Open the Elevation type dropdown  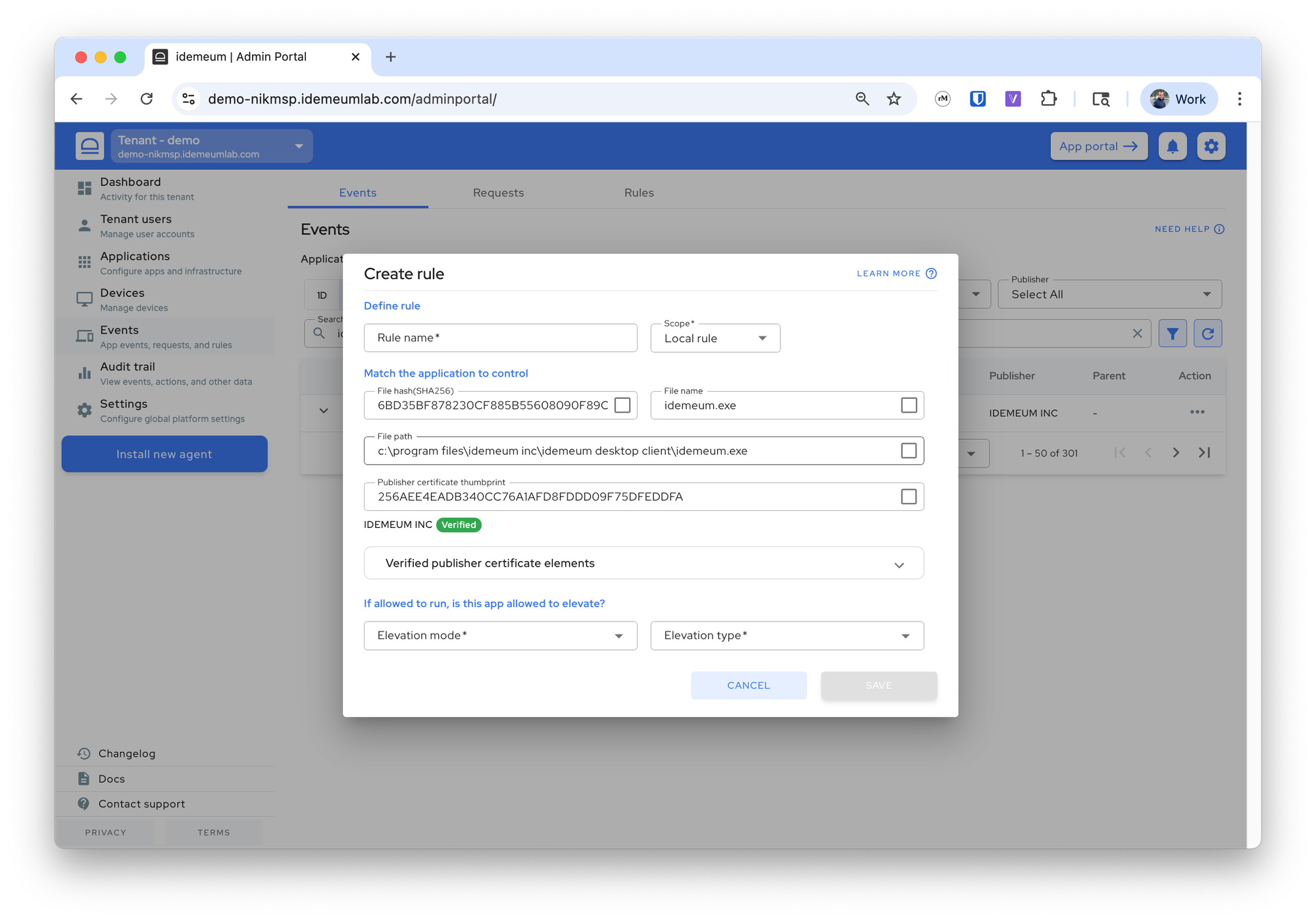[787, 636]
